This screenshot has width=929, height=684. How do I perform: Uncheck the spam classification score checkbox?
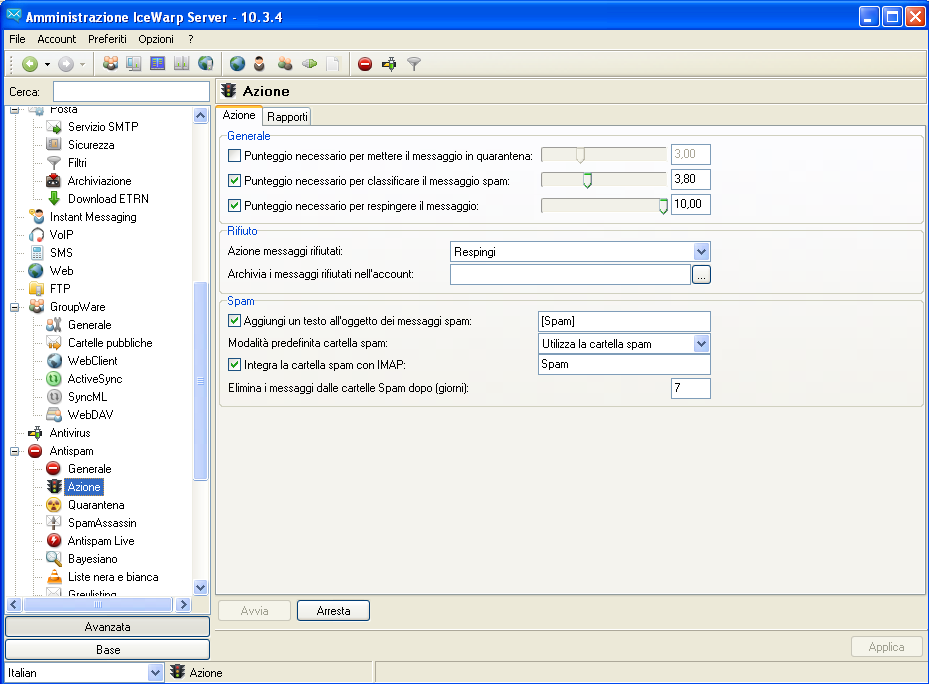pos(235,181)
